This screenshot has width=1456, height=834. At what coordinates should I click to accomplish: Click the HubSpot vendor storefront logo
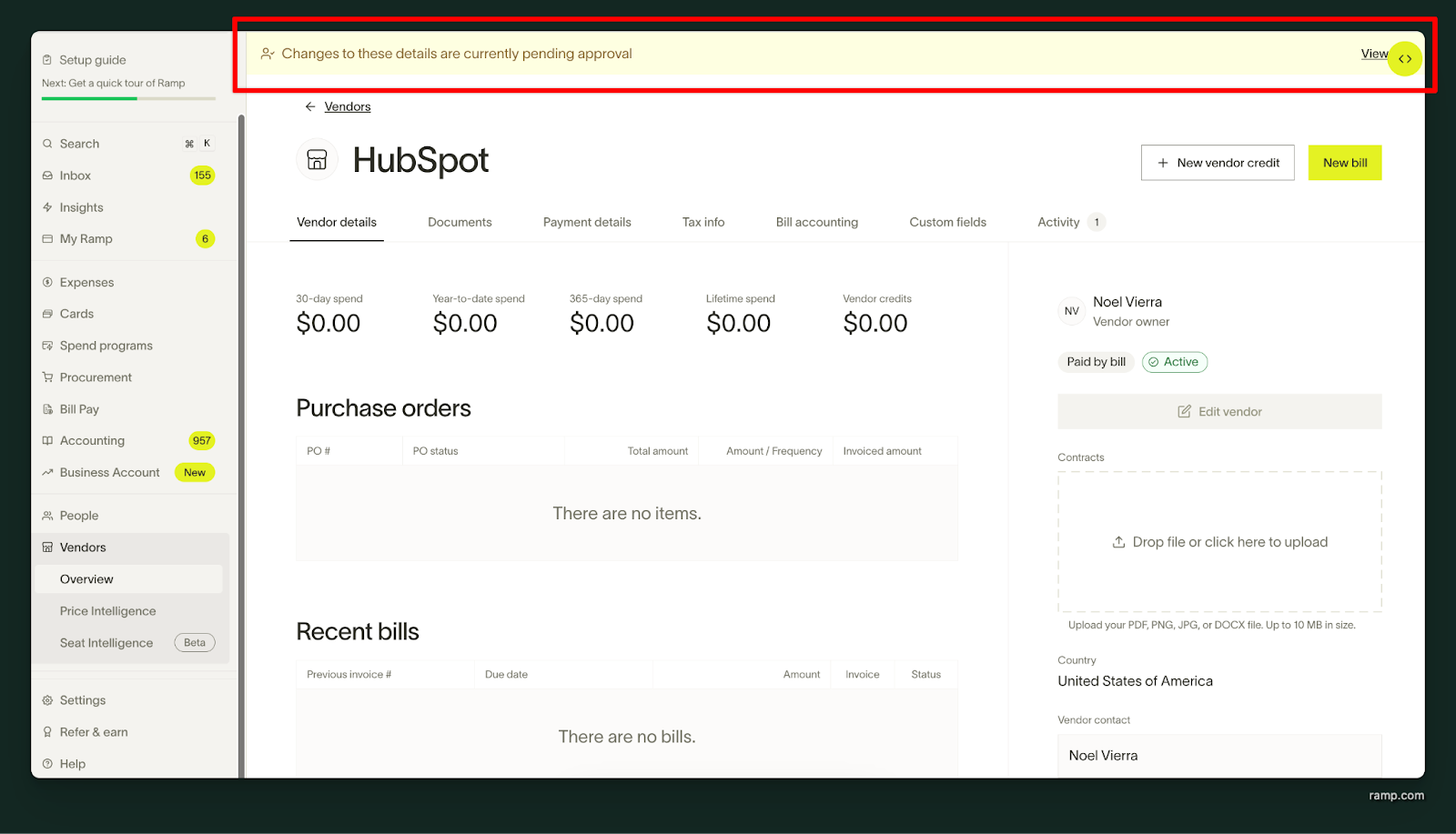(317, 160)
